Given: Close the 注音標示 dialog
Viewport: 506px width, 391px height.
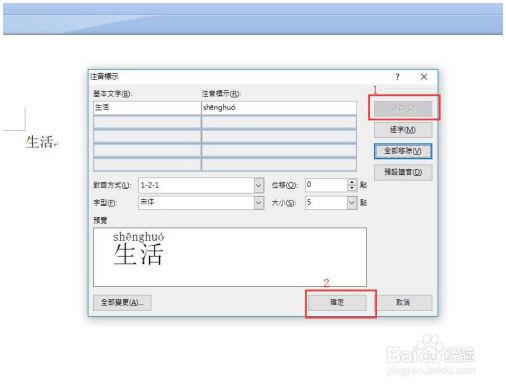Looking at the screenshot, I should pyautogui.click(x=424, y=77).
